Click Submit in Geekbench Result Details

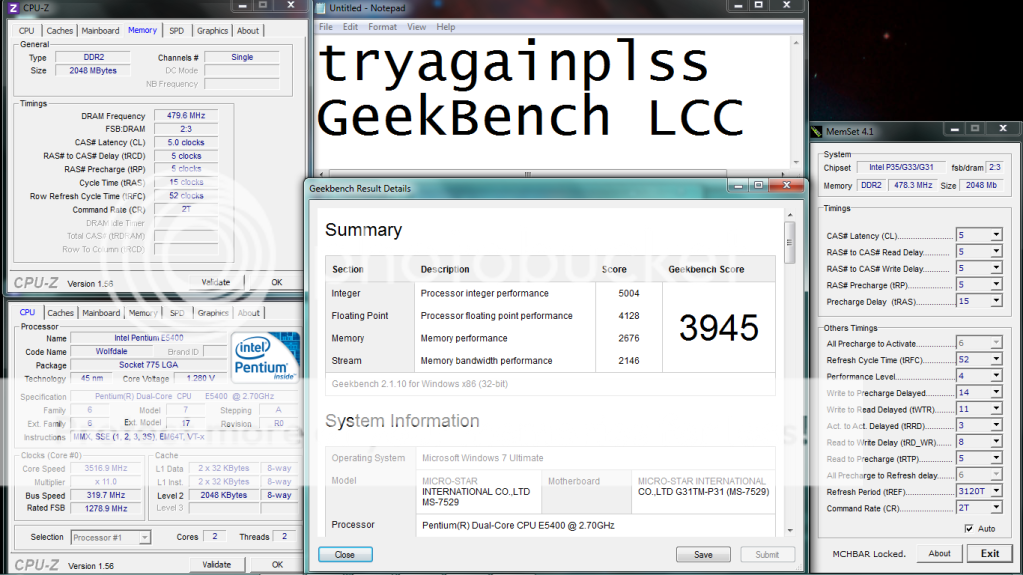coord(767,555)
